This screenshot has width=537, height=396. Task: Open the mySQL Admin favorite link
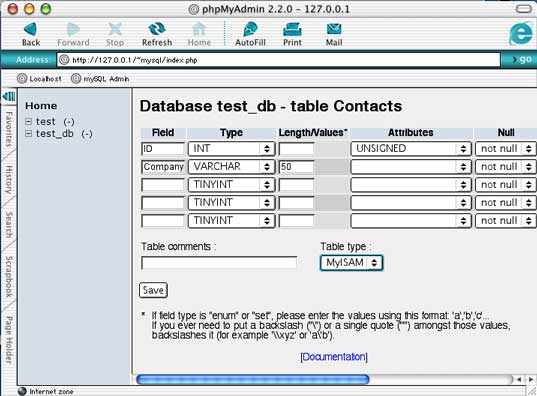pos(100,79)
